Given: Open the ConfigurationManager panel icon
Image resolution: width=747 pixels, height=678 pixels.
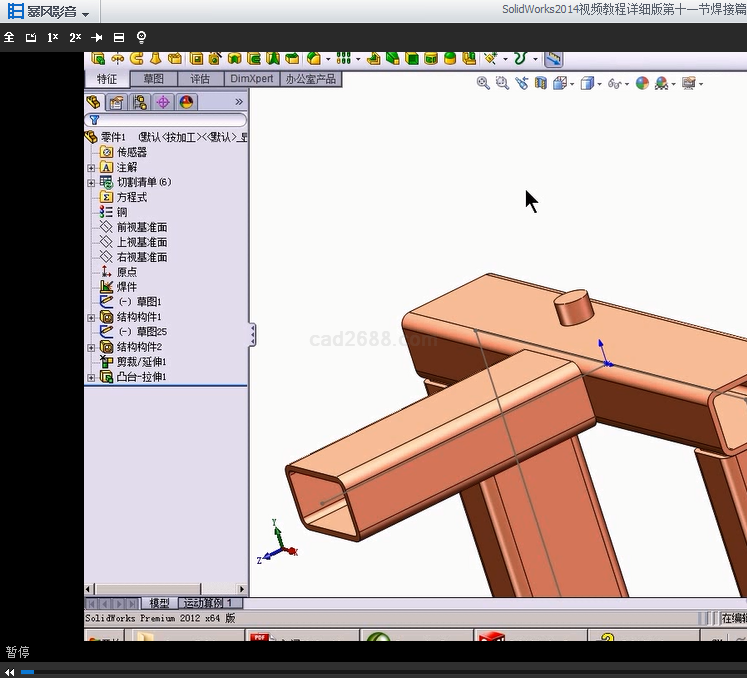Looking at the screenshot, I should (x=140, y=102).
